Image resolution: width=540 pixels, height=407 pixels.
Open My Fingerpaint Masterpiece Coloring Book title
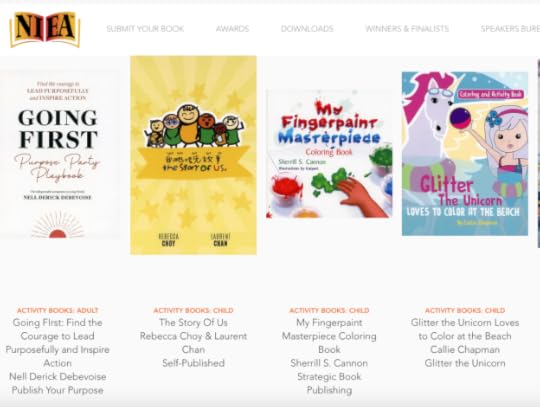click(329, 336)
